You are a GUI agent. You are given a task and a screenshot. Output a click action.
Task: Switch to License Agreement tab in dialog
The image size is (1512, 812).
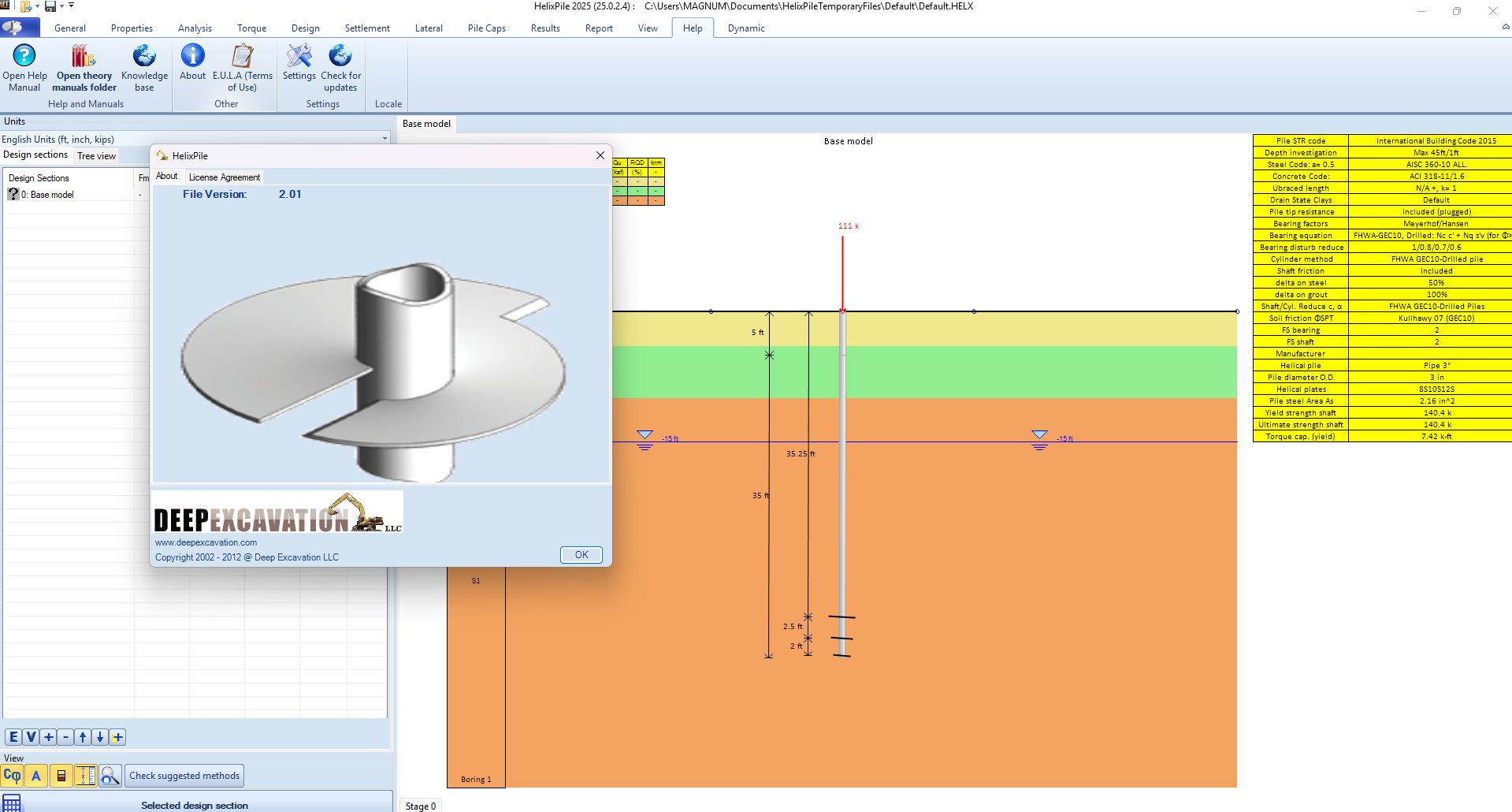click(x=224, y=177)
